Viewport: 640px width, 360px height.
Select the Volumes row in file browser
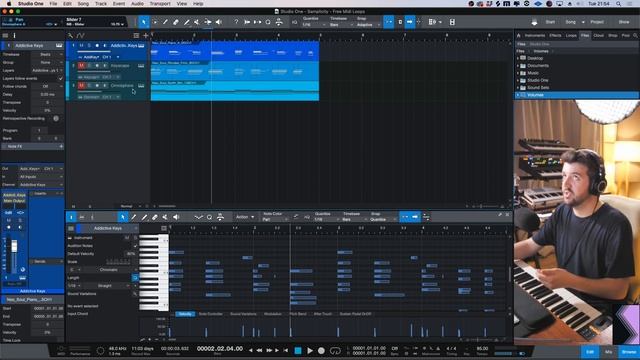(x=577, y=95)
